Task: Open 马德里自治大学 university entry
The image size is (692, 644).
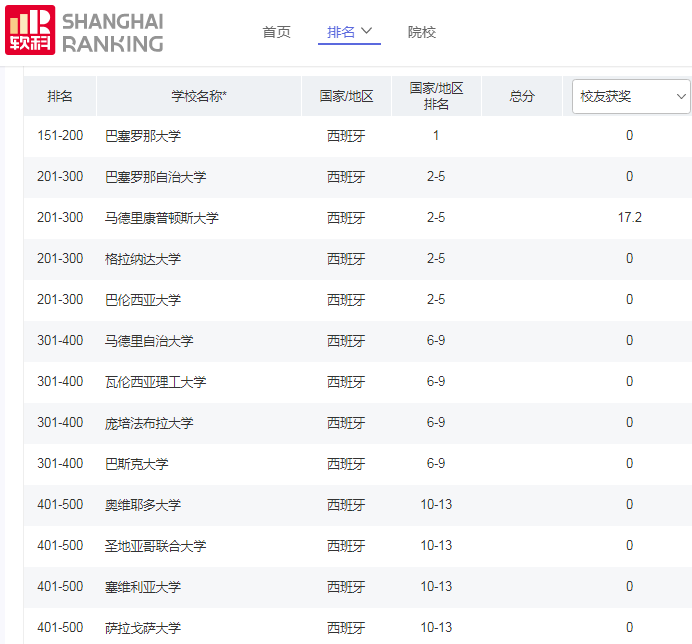Action: (x=149, y=341)
